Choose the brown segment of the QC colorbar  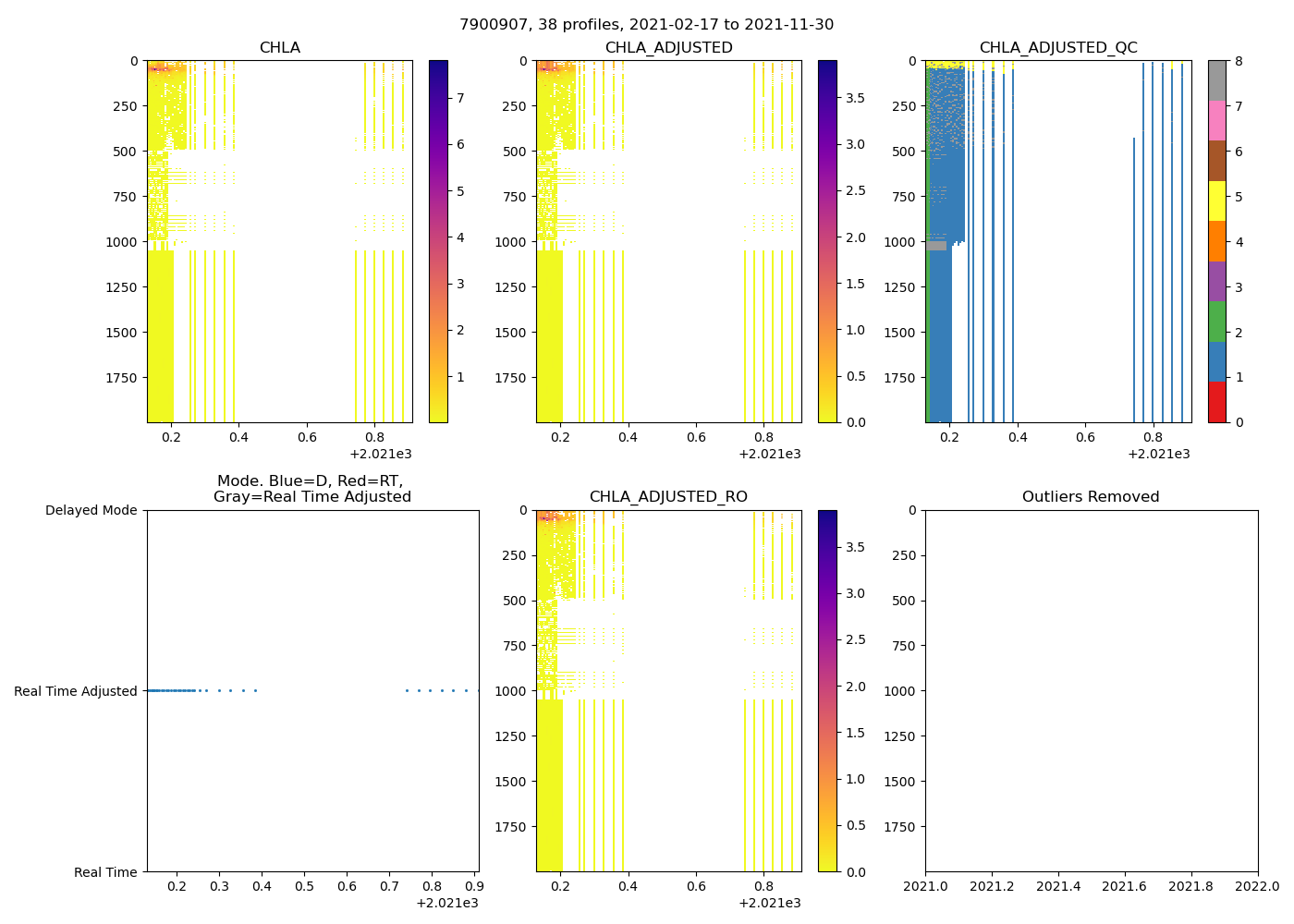point(1217,161)
